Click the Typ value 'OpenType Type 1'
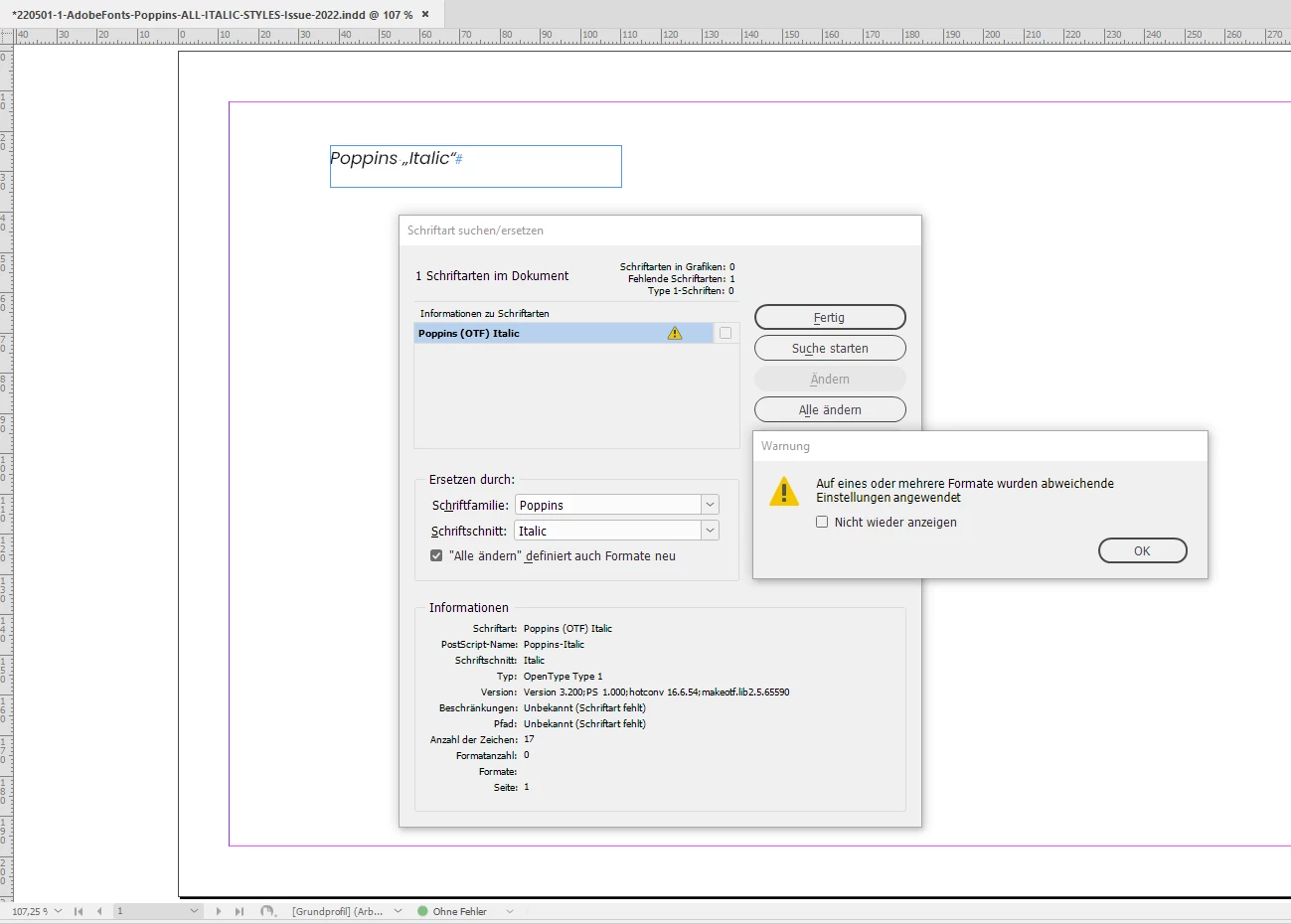The height and width of the screenshot is (924, 1291). point(563,677)
